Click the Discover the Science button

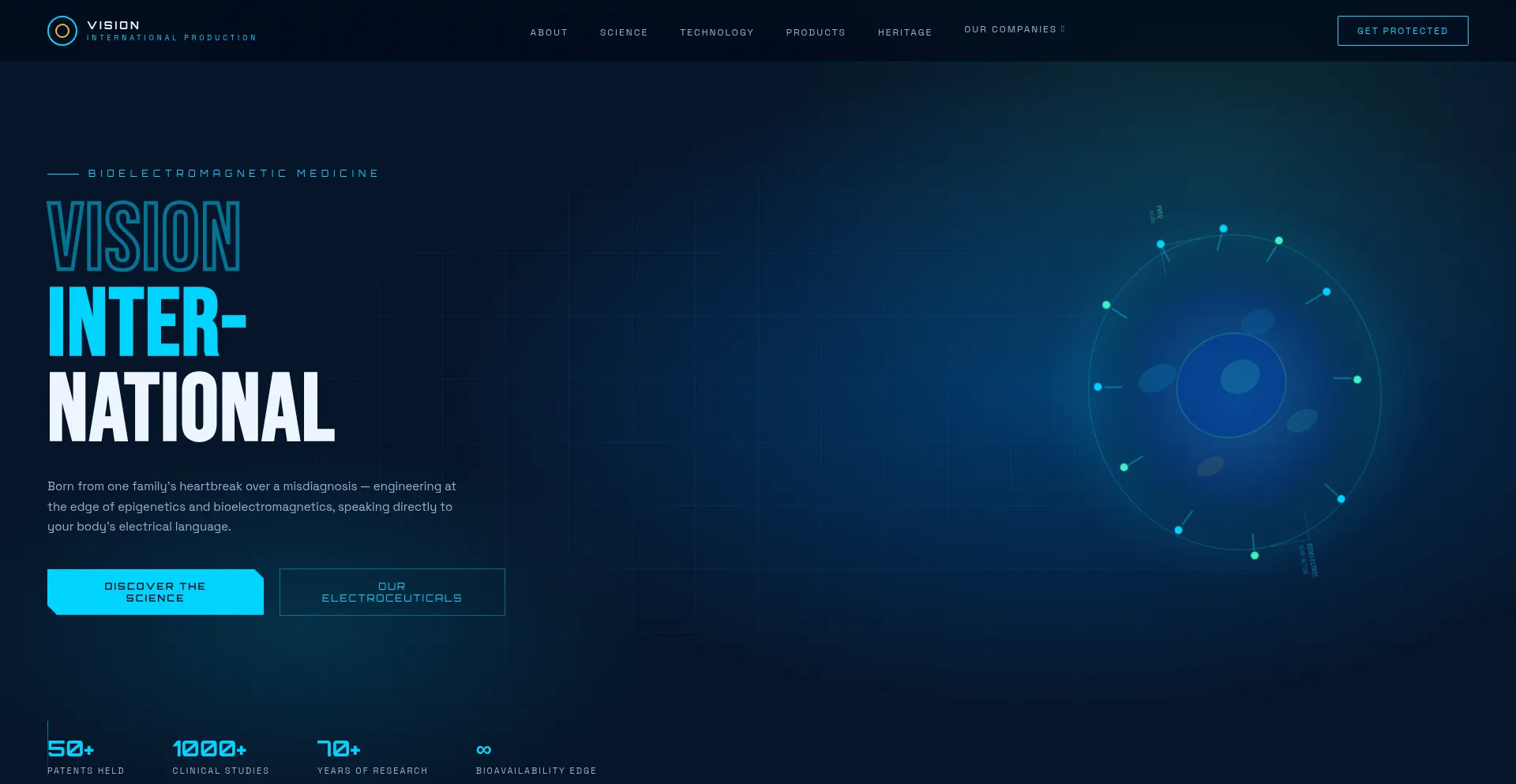pos(156,592)
